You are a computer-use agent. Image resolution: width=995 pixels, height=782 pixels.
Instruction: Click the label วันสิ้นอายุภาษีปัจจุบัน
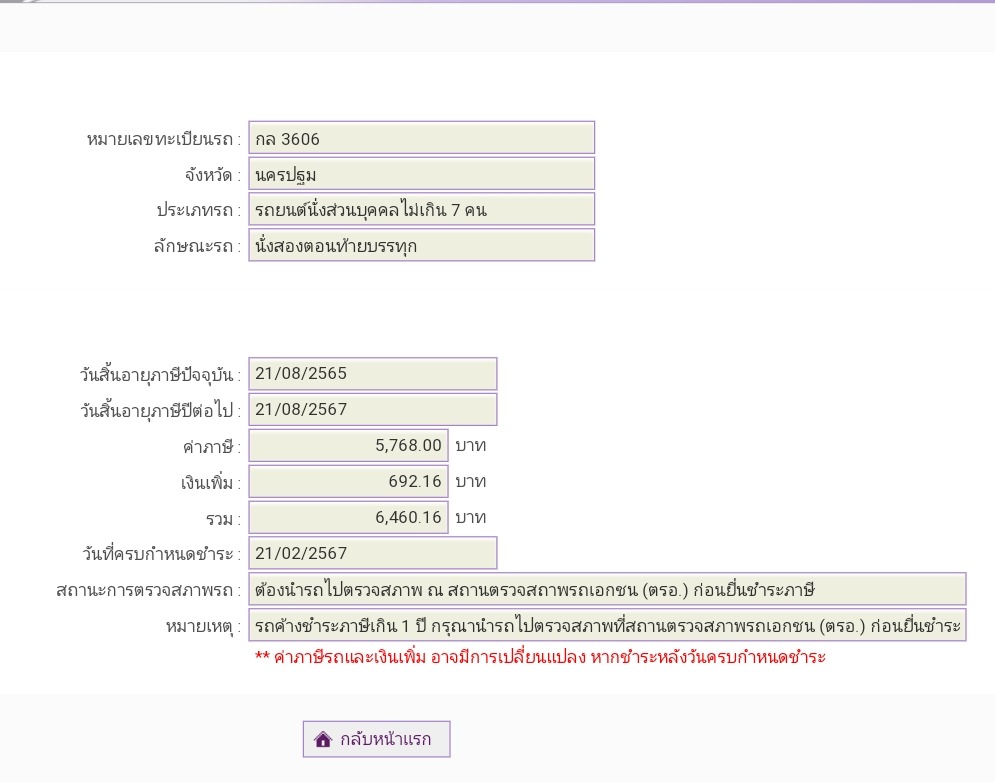click(161, 375)
